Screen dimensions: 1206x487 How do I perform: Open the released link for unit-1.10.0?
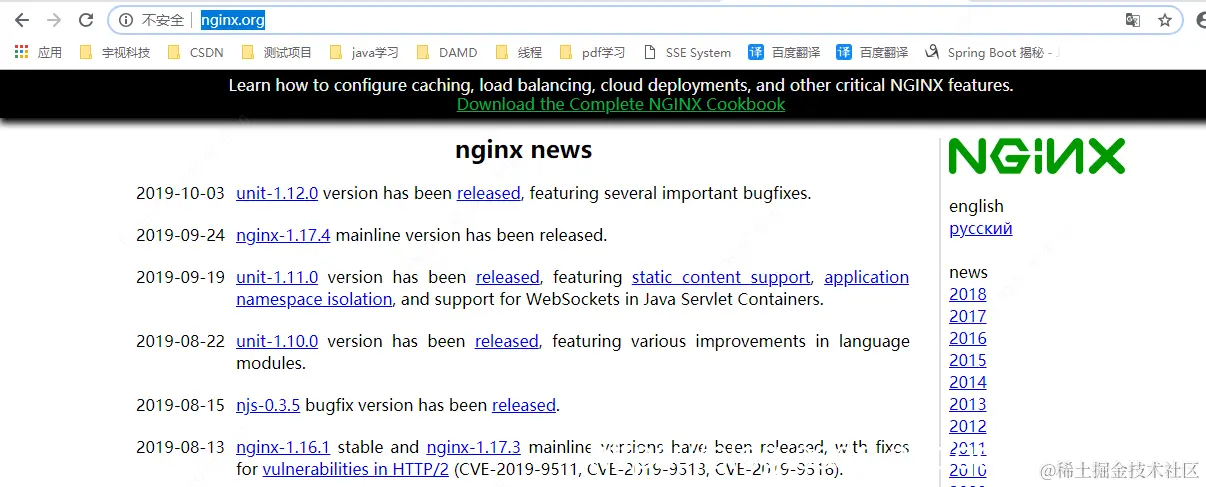tap(507, 341)
